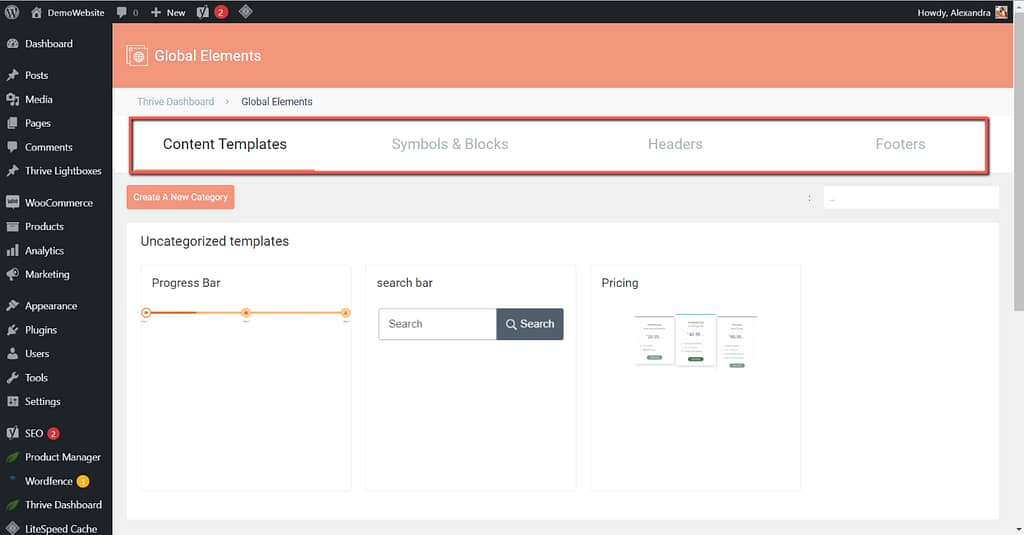Screen dimensions: 1024x535
Task: Click the LiteSpeed Cache sidebar icon
Action: click(12, 528)
